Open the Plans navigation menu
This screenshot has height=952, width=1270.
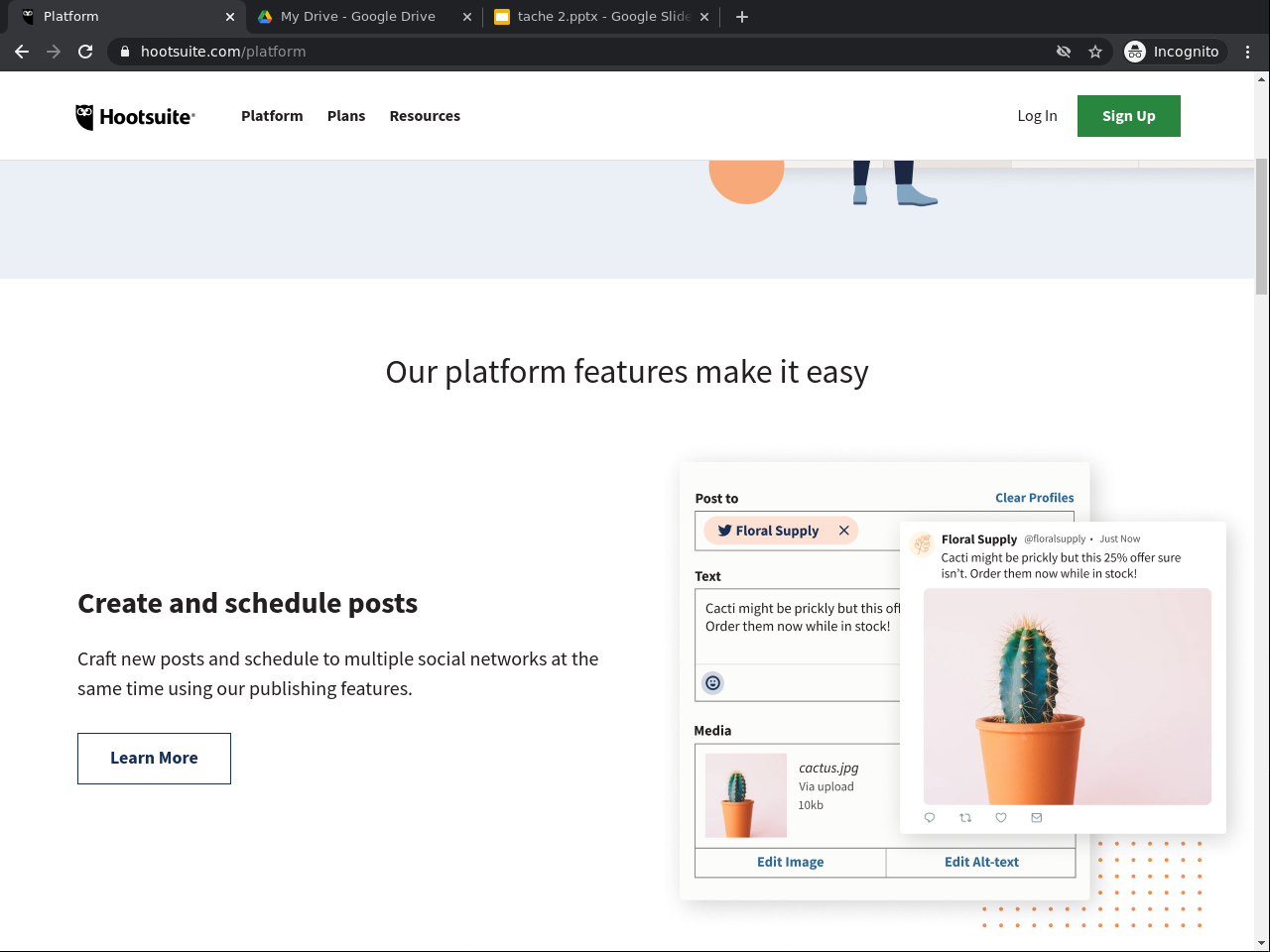coord(346,116)
